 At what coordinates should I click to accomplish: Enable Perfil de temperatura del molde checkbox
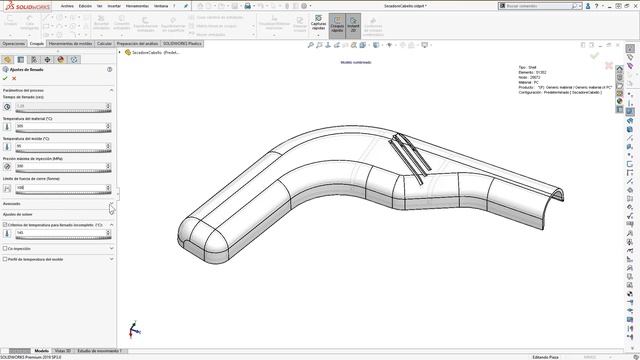pos(5,259)
